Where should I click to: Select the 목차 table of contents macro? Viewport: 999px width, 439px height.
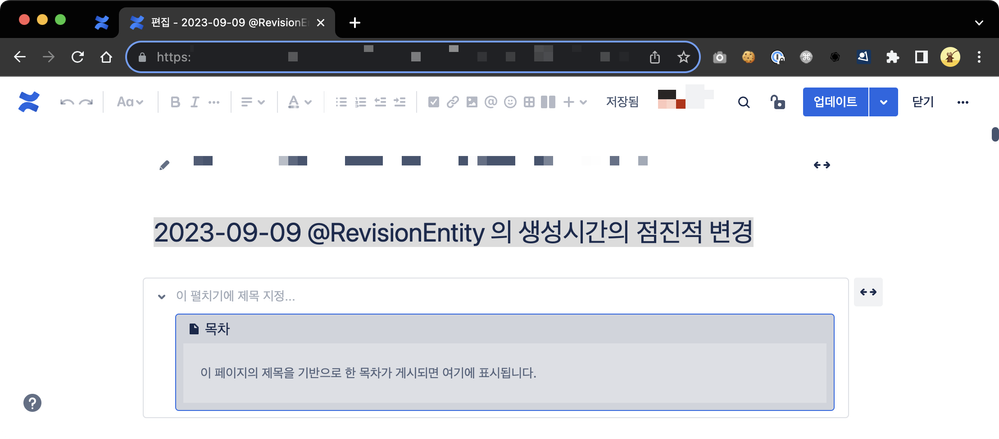[x=505, y=362]
